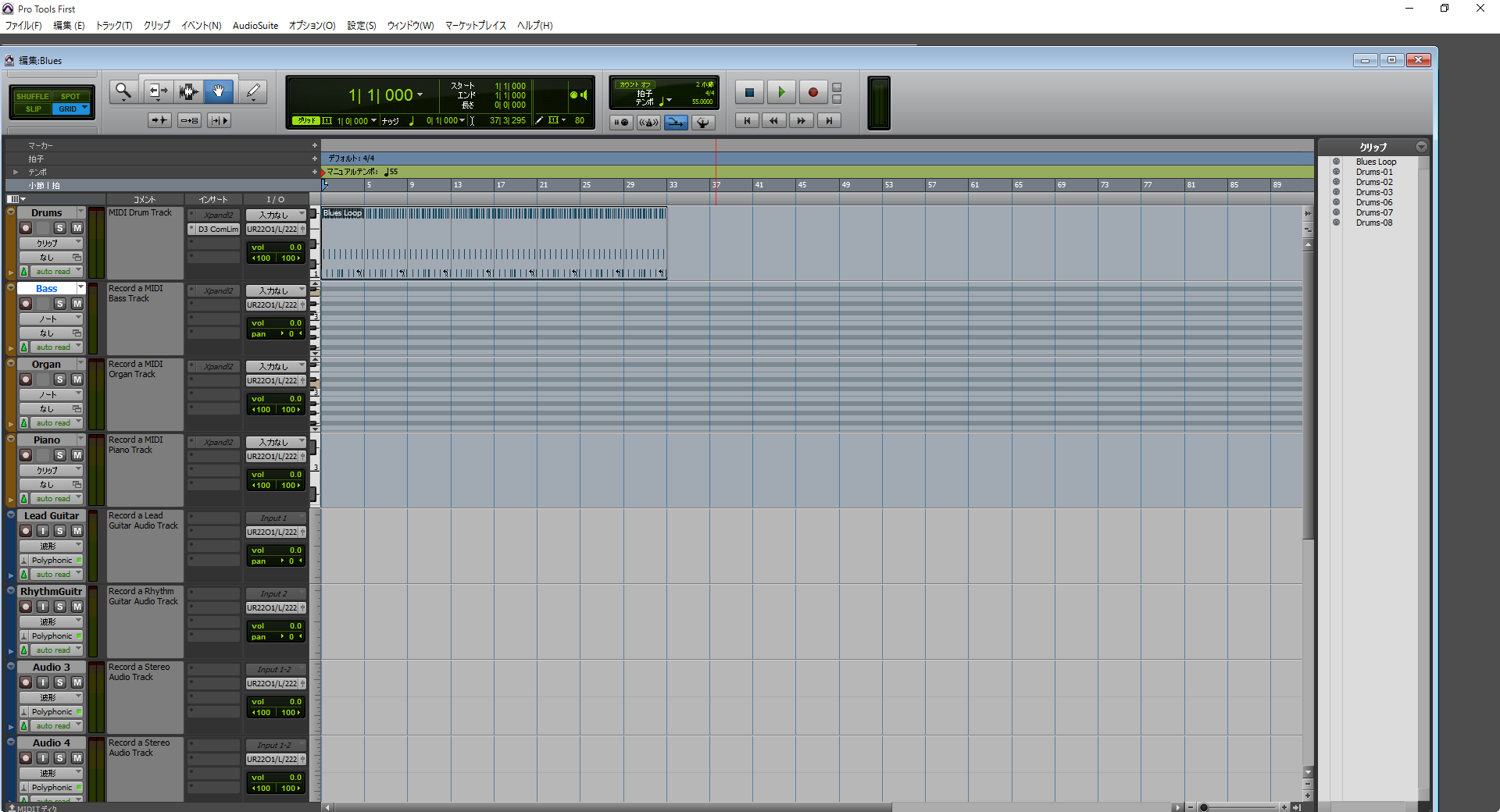Enable SLIP edit mode
The image size is (1500, 812).
tap(33, 109)
